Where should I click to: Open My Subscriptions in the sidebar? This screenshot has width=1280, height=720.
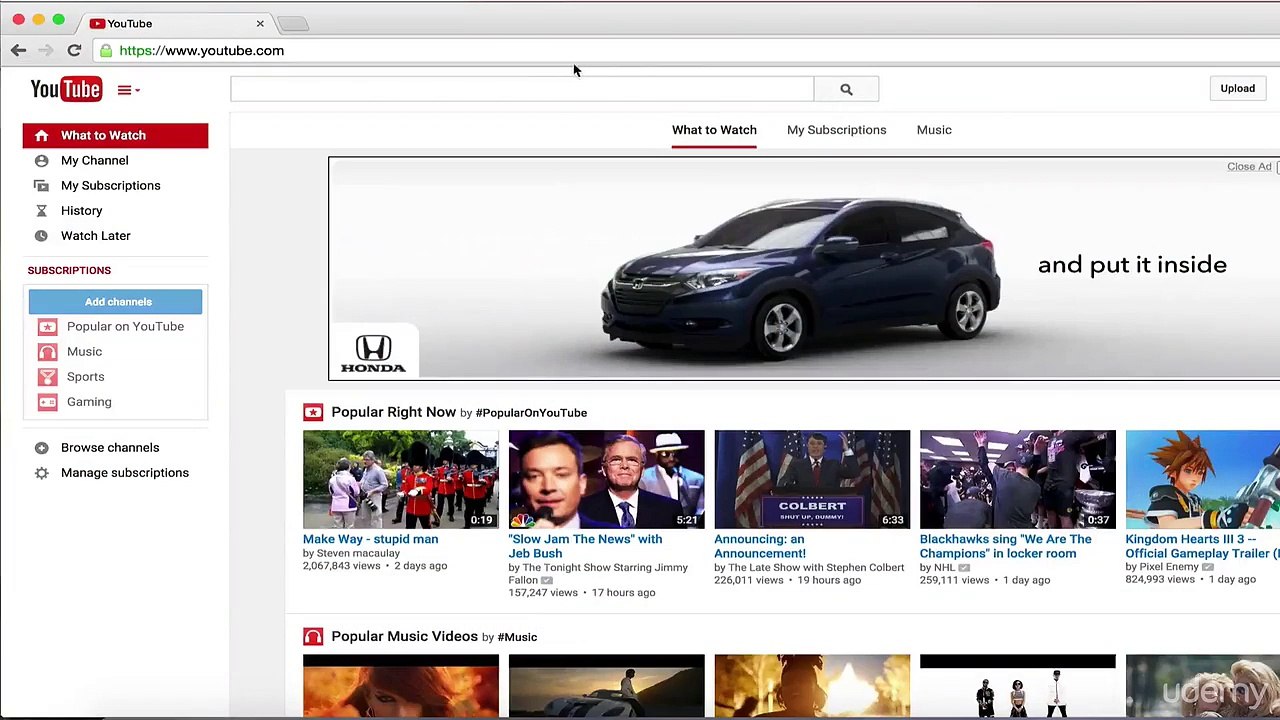110,185
